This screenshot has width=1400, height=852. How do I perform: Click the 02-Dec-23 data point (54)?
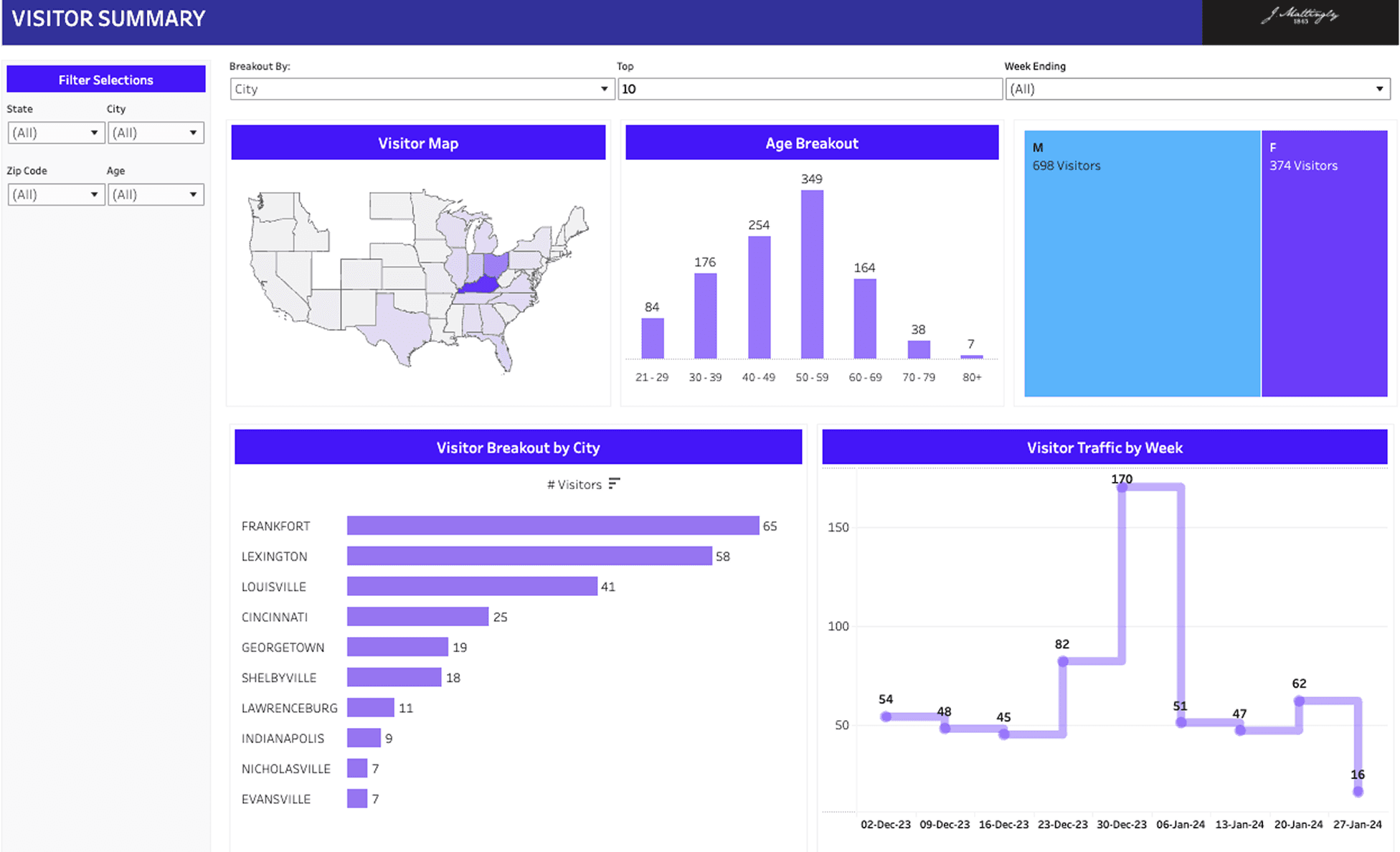coord(886,716)
